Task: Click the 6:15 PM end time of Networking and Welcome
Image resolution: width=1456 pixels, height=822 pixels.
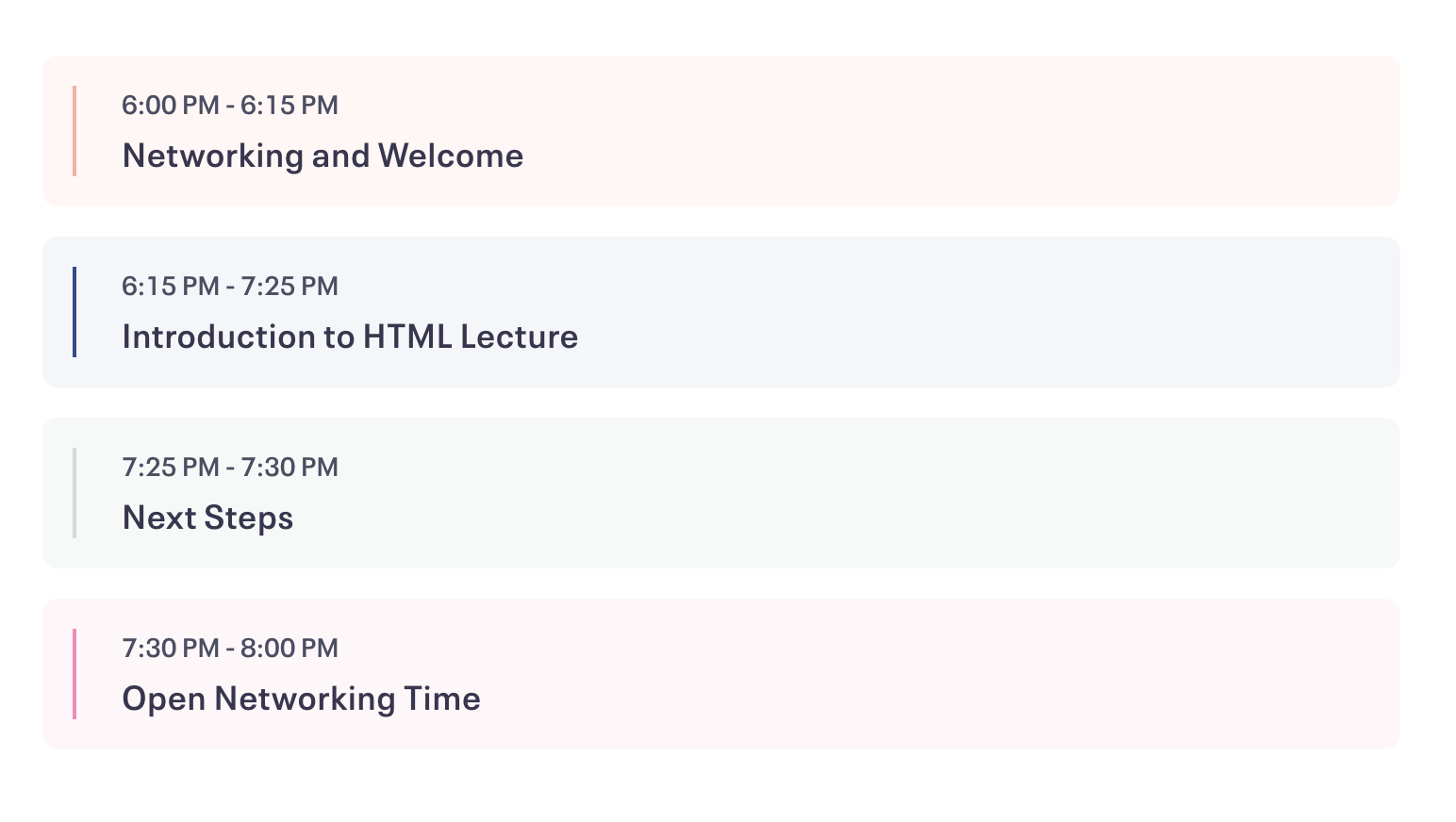Action: point(290,105)
